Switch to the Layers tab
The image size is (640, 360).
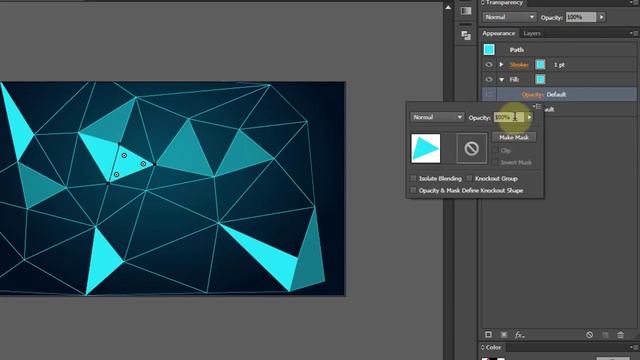tap(532, 33)
